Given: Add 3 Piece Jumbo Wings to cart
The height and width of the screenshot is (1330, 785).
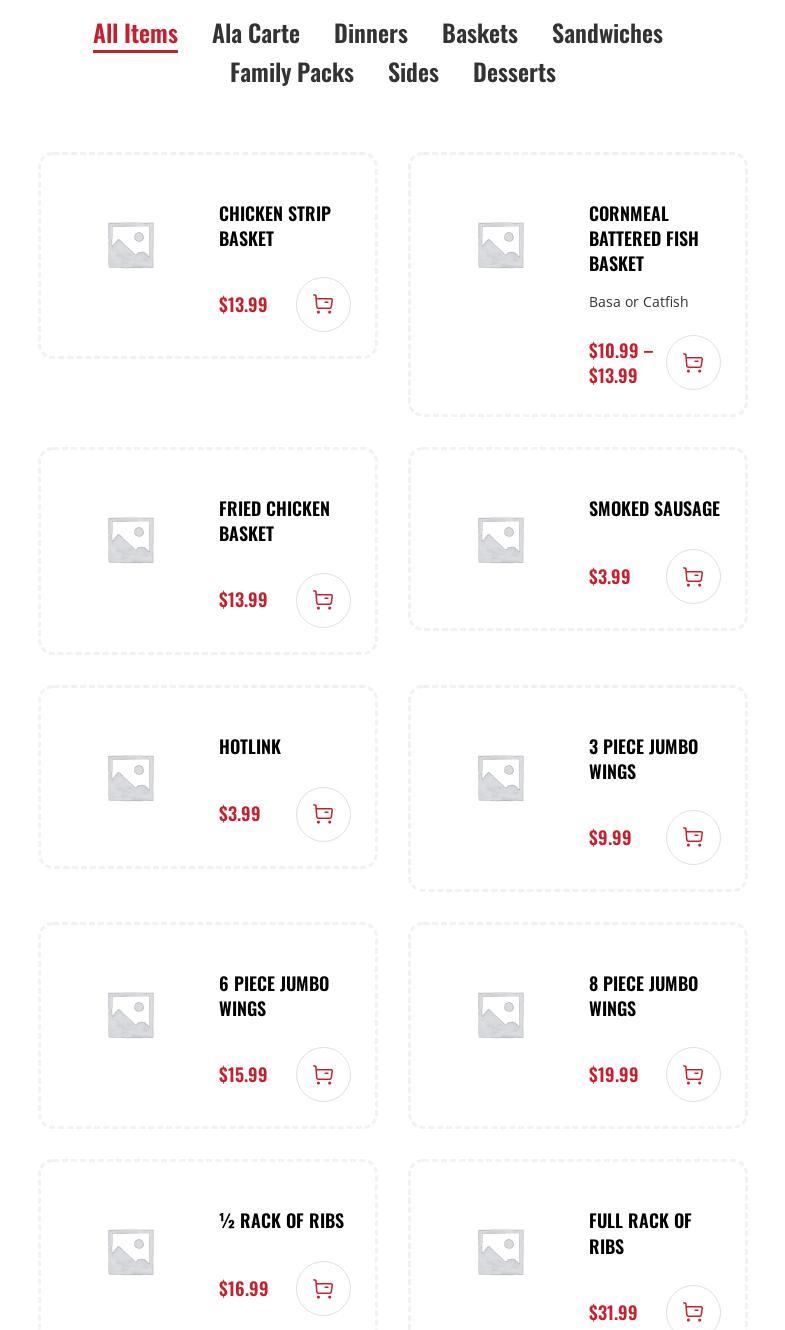Looking at the screenshot, I should (x=693, y=837).
